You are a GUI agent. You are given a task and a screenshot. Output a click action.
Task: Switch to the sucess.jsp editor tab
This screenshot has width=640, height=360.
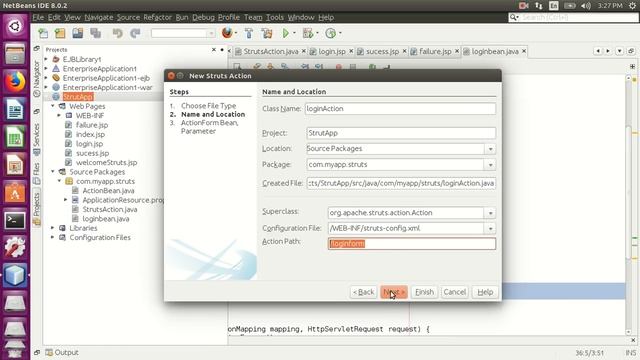coord(382,51)
